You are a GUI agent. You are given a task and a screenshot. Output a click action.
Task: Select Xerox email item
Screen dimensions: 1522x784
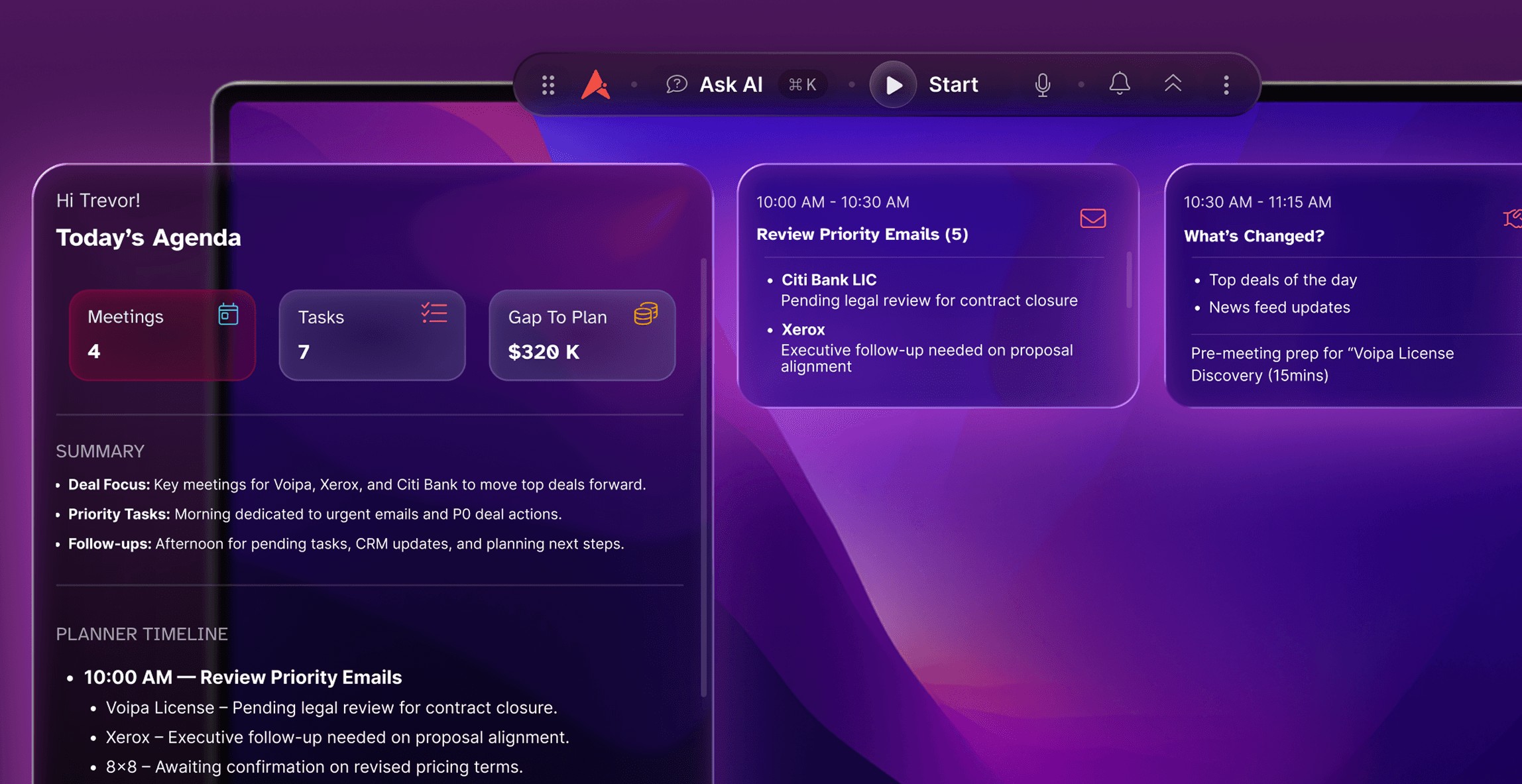921,347
